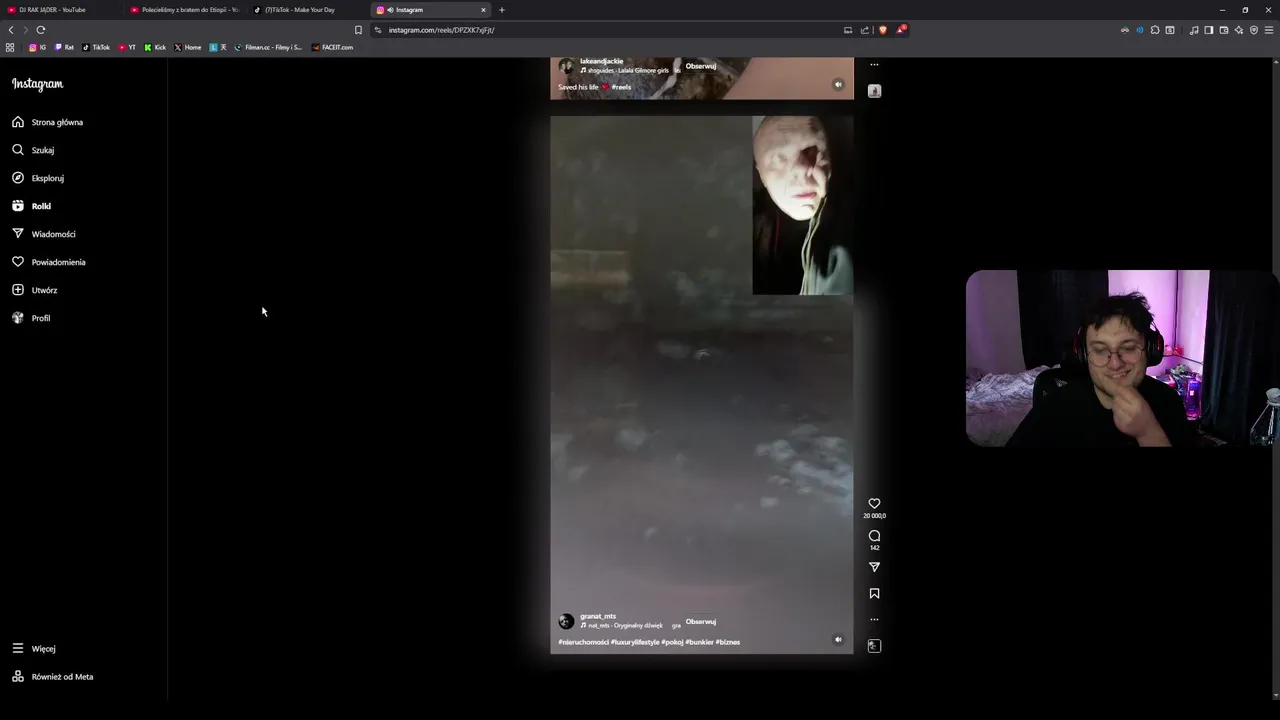Image resolution: width=1280 pixels, height=720 pixels.
Task: Open Brave Rewards triangle icon
Action: pos(900,30)
